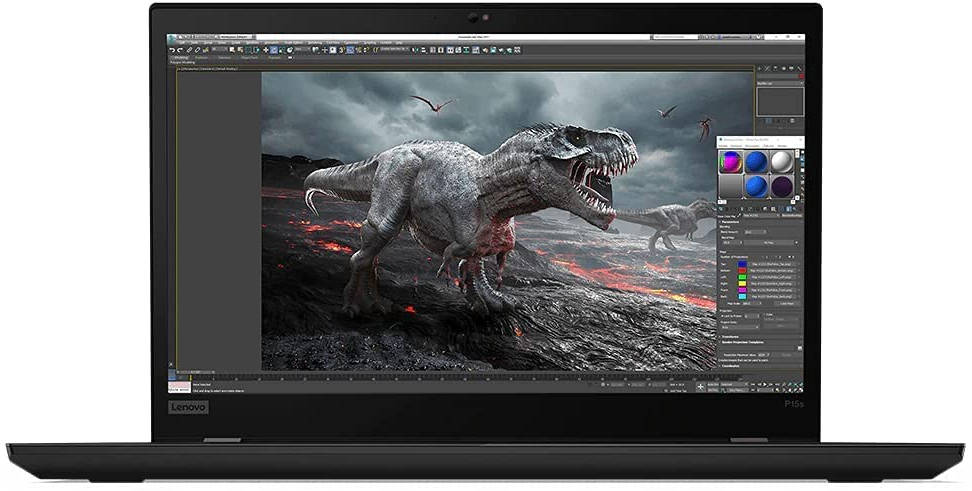This screenshot has height=491, width=972.
Task: Click the Mirror tool icon
Action: (414, 50)
